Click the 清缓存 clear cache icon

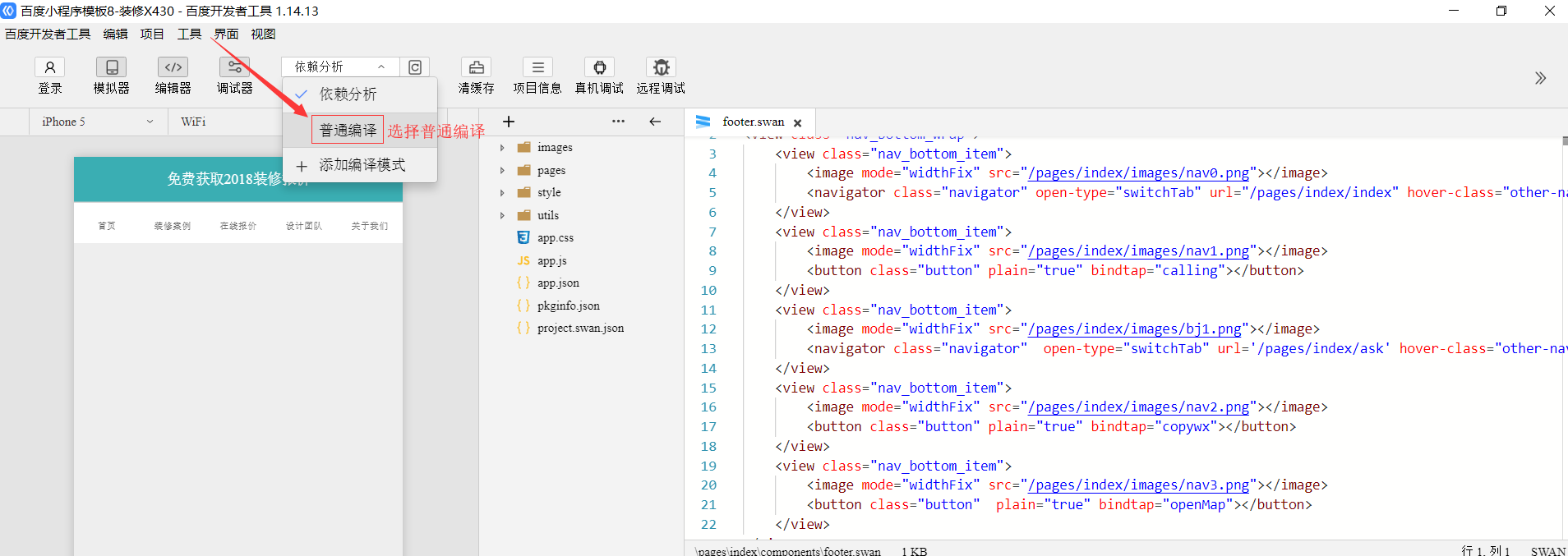pyautogui.click(x=476, y=67)
